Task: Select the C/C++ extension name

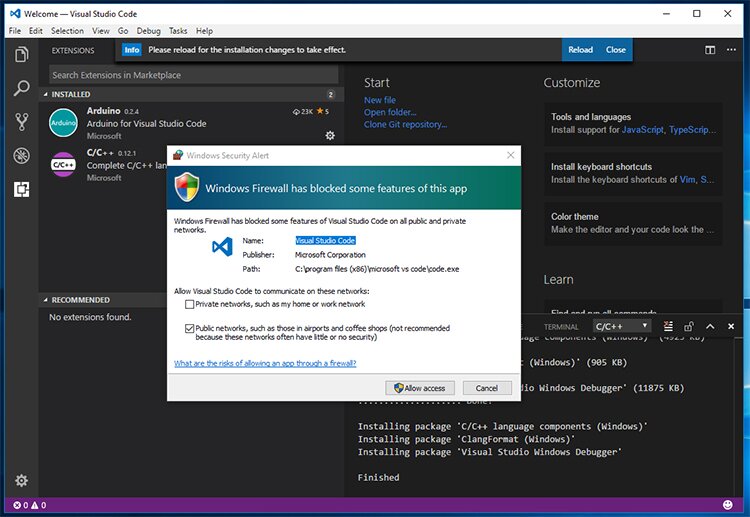Action: pos(100,153)
